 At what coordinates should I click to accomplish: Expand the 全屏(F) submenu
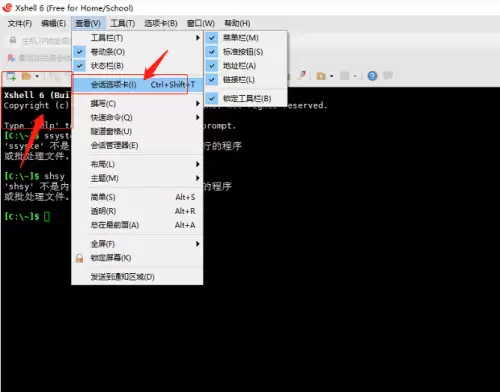tap(137, 244)
